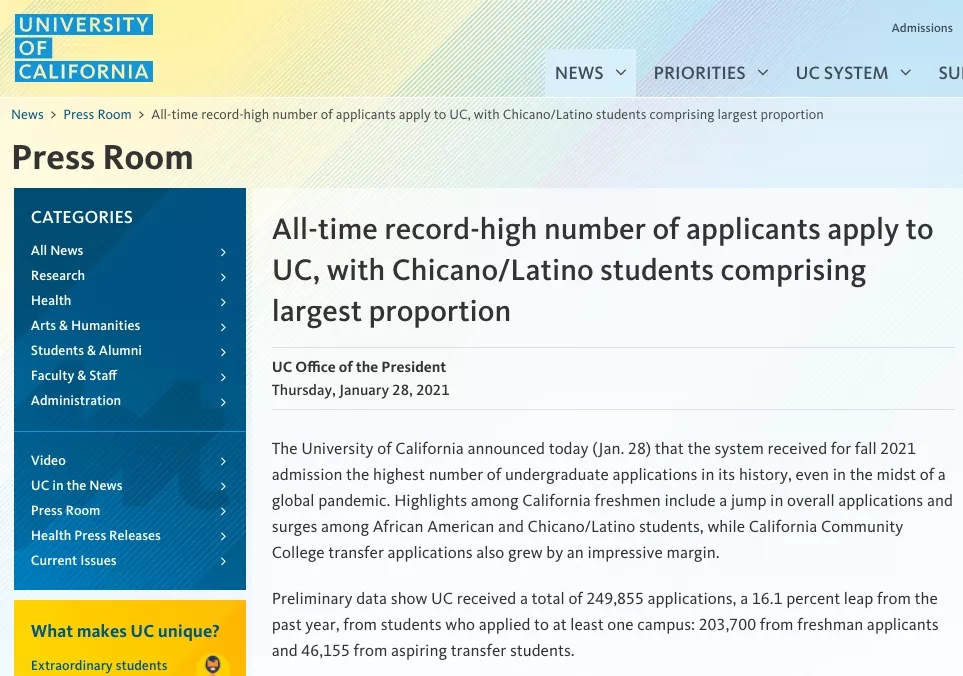This screenshot has height=676, width=963.
Task: Select All News category
Action: (x=57, y=251)
